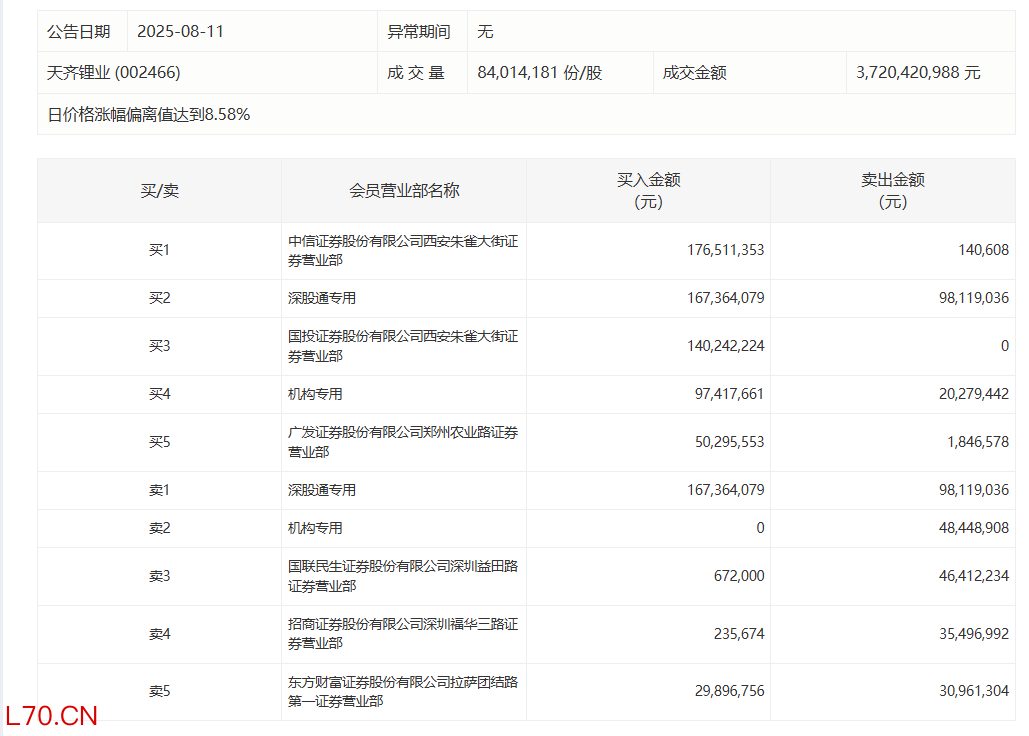The height and width of the screenshot is (736, 1029).
Task: Open 国联民生证券深圳益田路证券营业部 broker entry
Action: (x=402, y=576)
